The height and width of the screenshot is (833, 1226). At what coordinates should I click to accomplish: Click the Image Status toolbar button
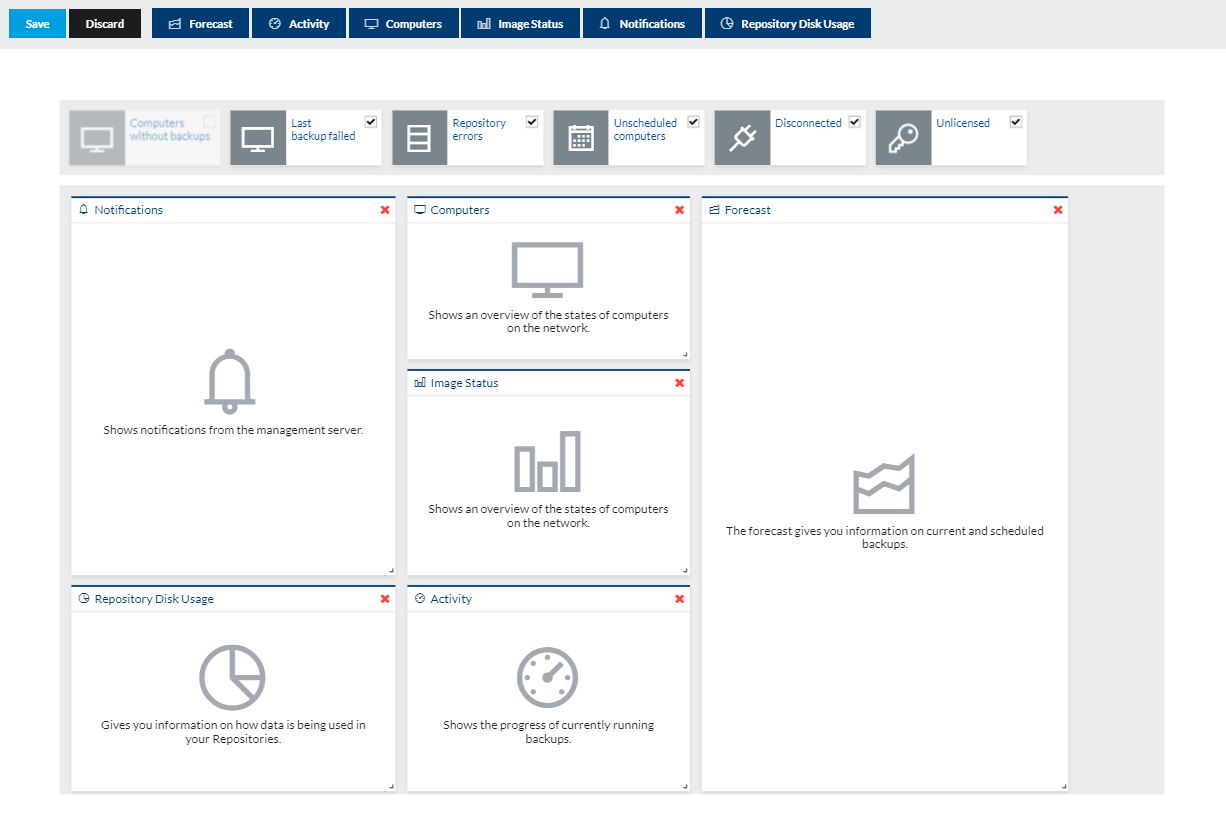click(520, 24)
